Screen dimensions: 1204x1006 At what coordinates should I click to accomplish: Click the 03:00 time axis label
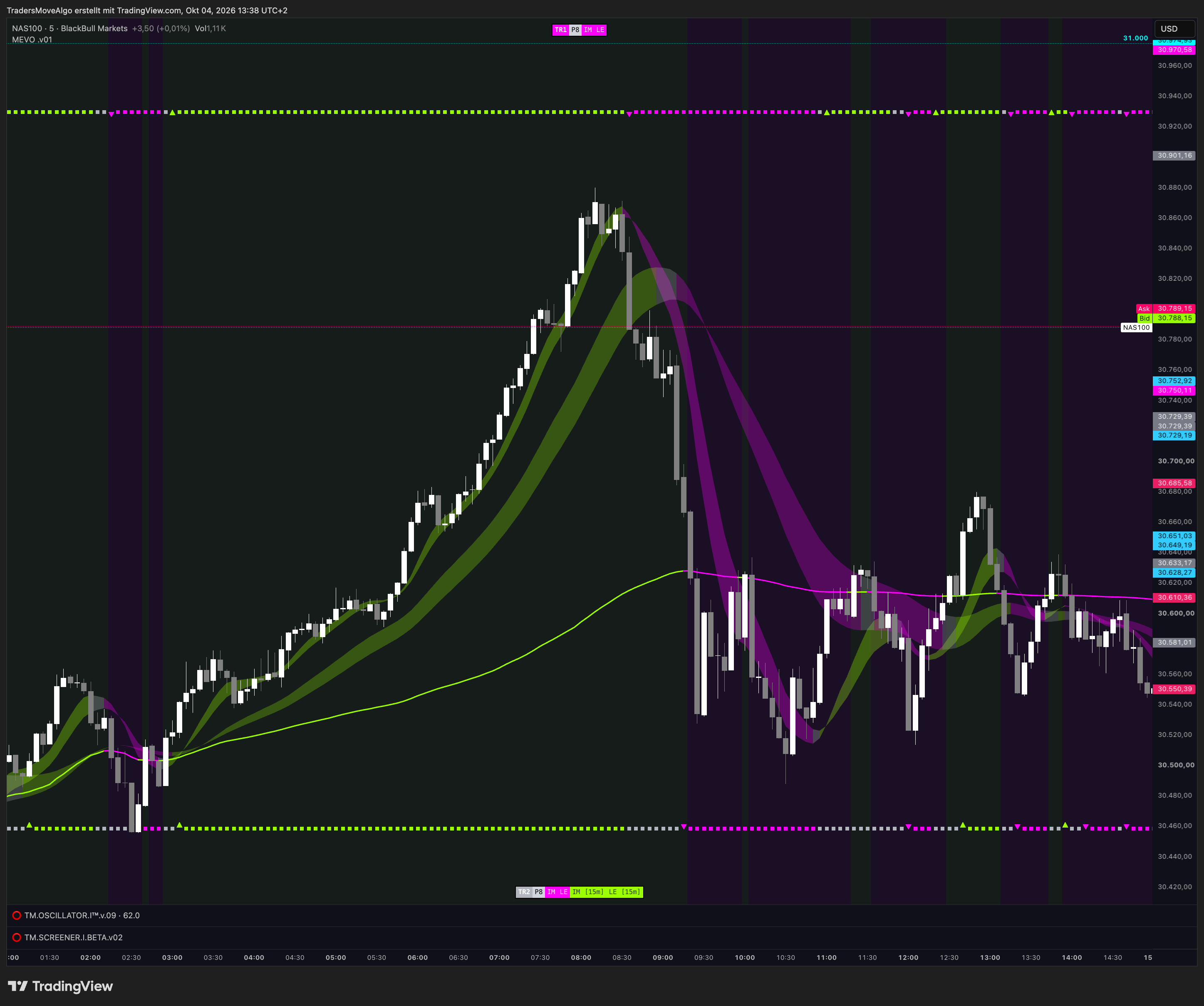tap(172, 958)
